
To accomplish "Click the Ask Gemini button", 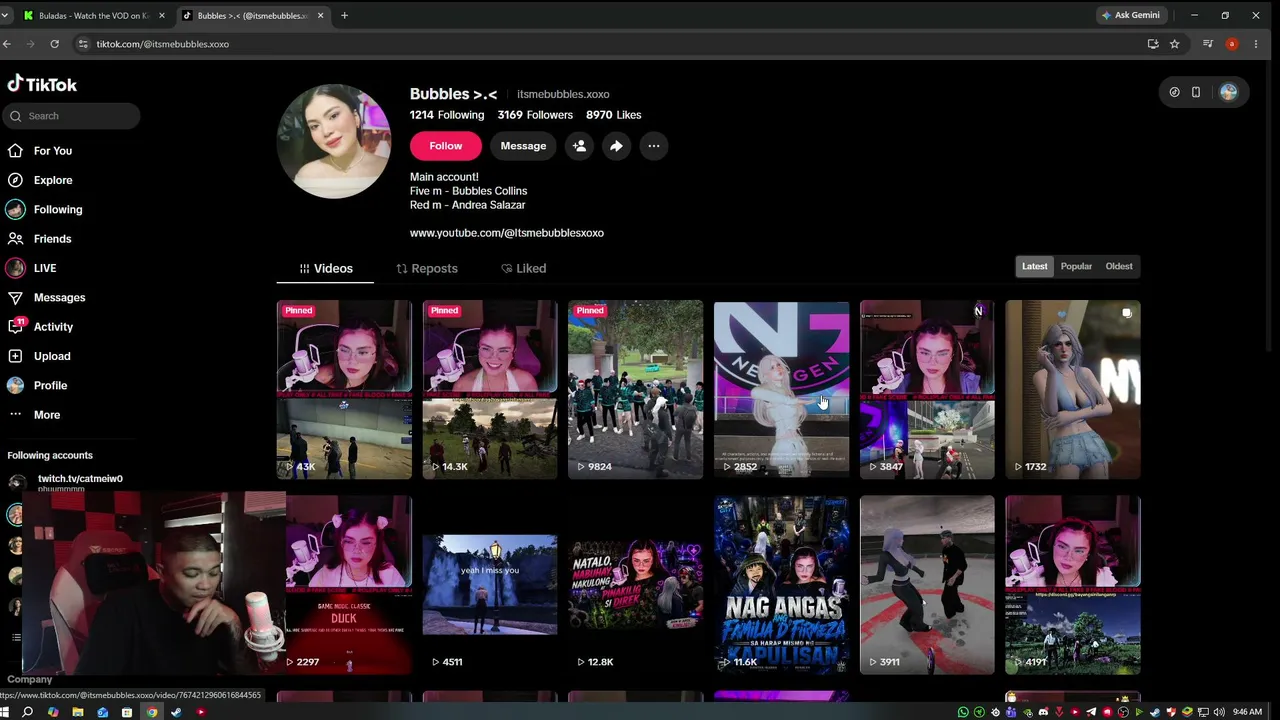I will click(x=1131, y=15).
